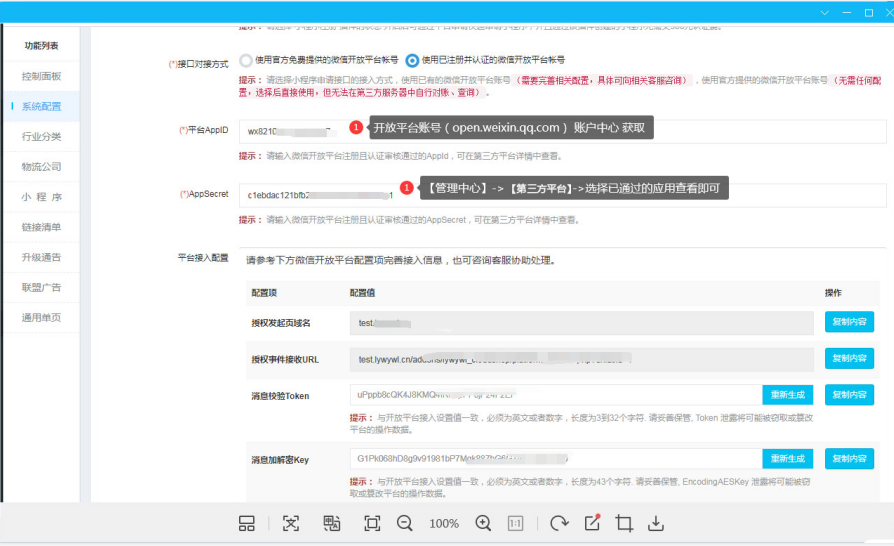This screenshot has height=546, width=894.
Task: Open 联盟广告 in the sidebar
Action: click(x=41, y=287)
